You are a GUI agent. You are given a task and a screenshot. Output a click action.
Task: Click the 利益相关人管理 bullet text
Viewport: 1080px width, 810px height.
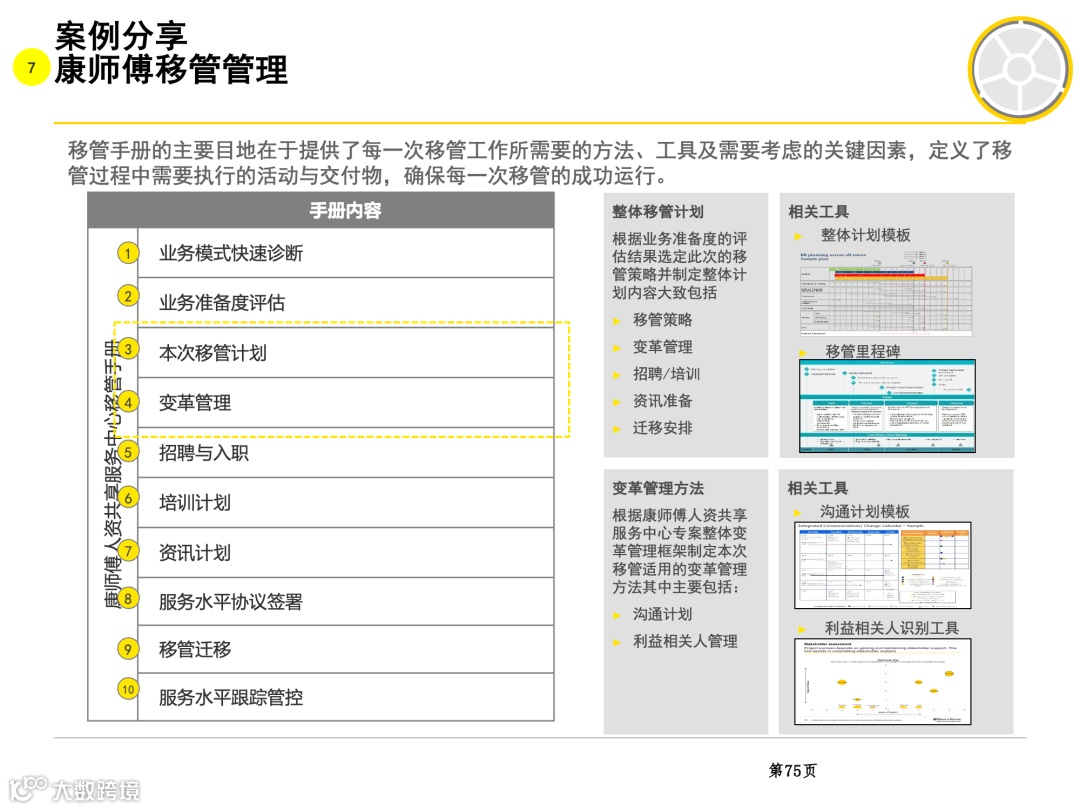point(685,641)
